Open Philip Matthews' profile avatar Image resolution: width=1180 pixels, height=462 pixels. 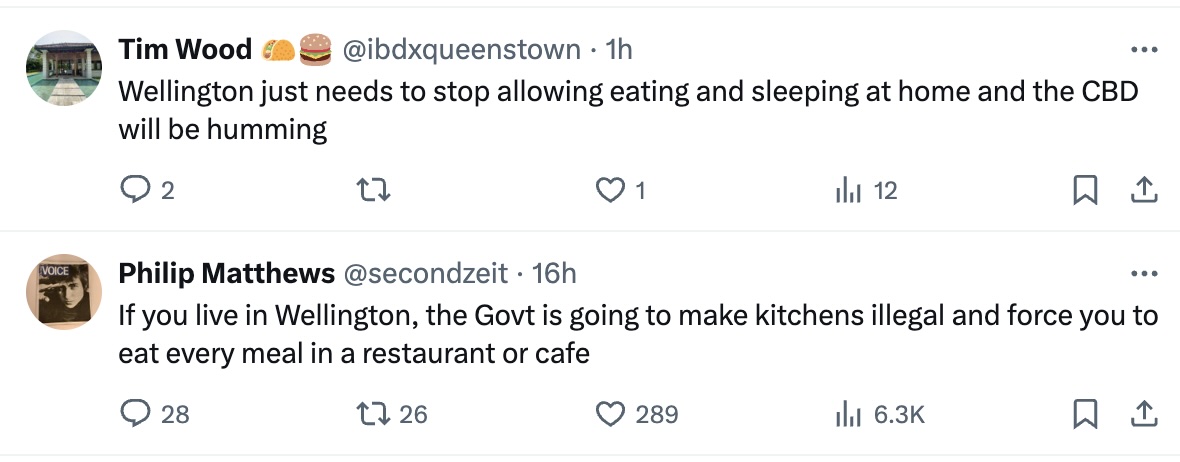[x=64, y=290]
